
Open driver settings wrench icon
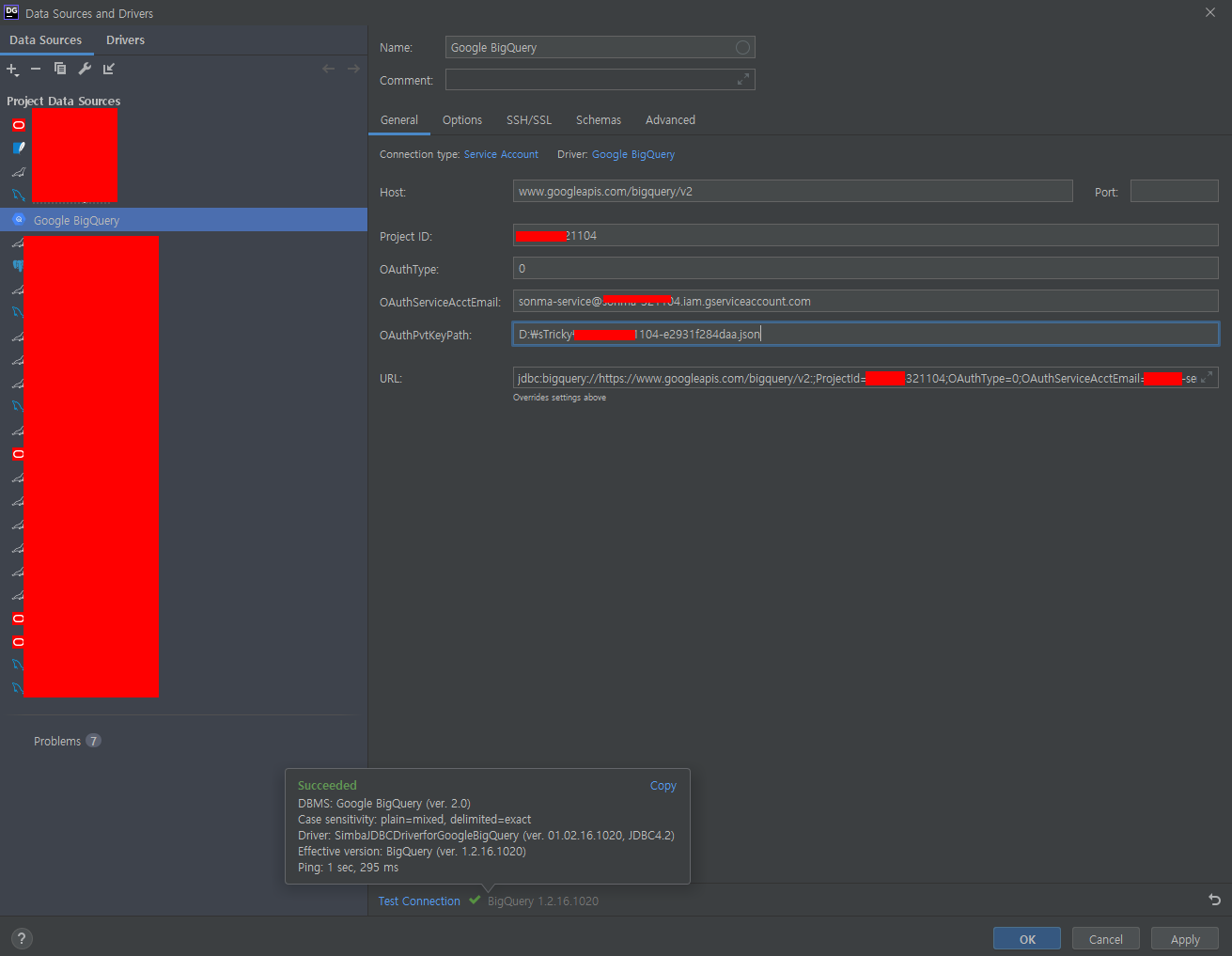click(x=85, y=69)
